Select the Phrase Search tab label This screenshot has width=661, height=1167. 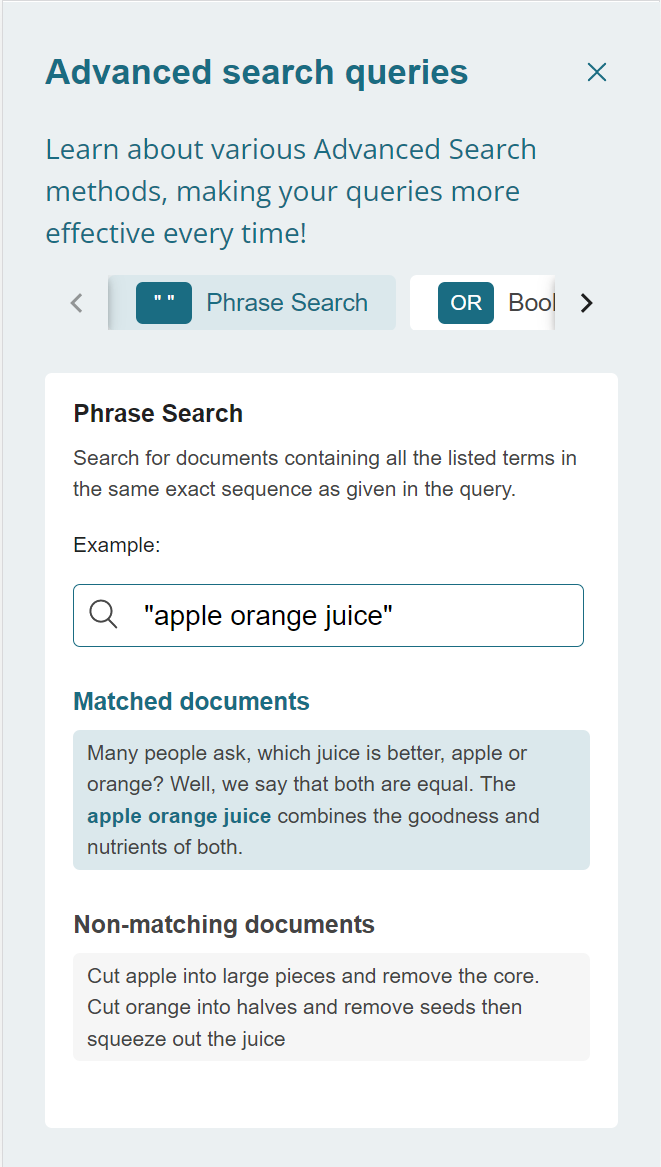click(287, 303)
